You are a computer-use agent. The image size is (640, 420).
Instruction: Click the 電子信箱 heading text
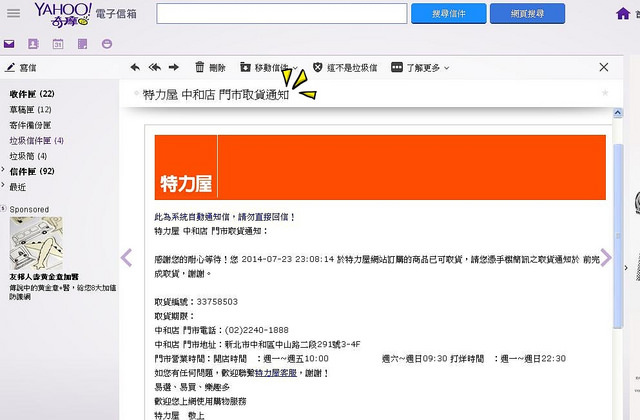(x=116, y=14)
